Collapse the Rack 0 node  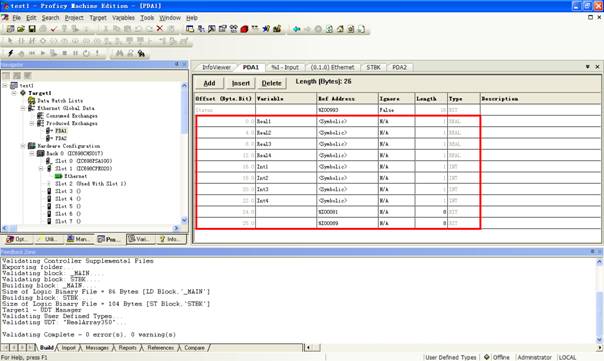(32, 153)
